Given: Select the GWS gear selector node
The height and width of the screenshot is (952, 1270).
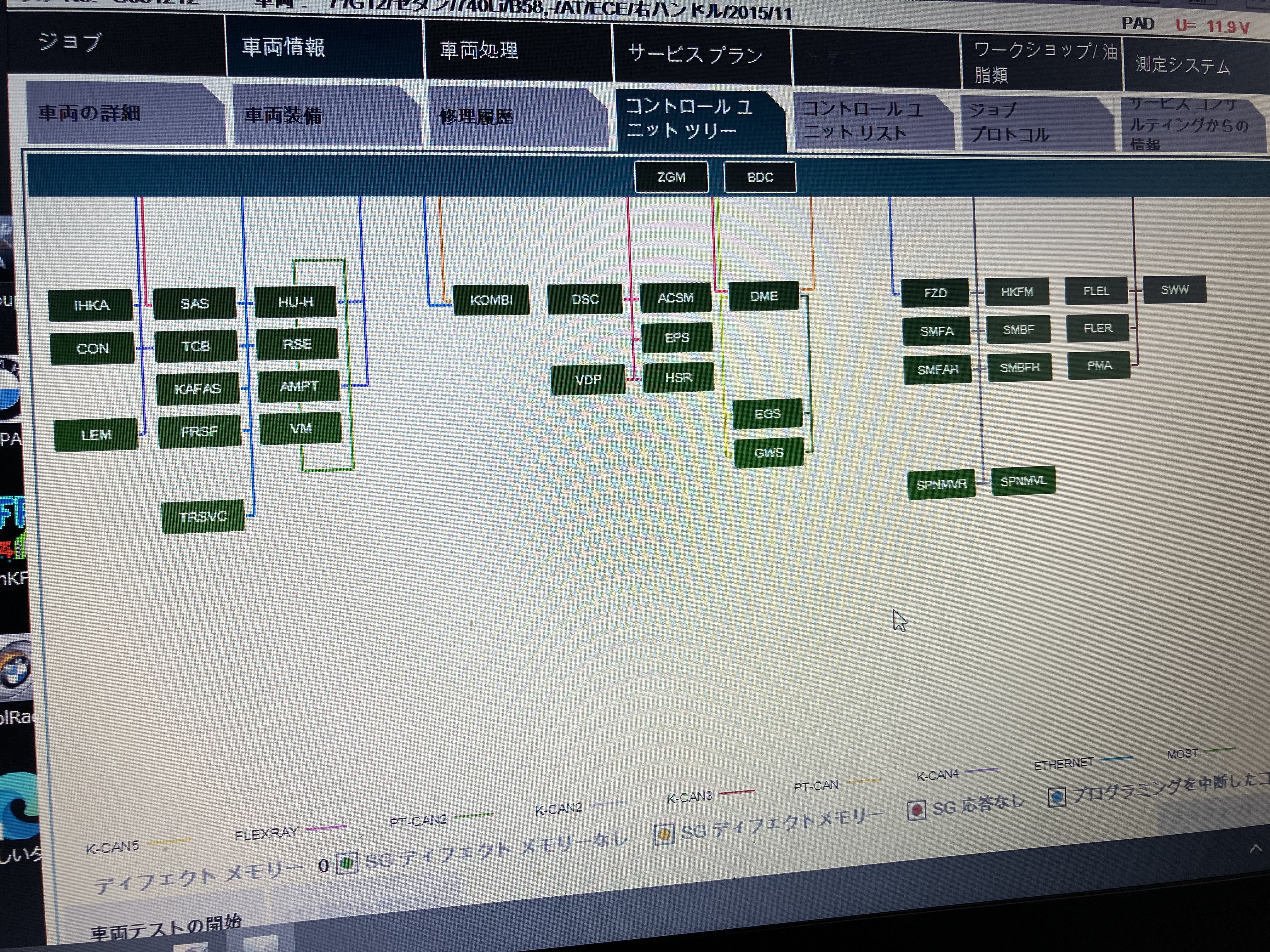Looking at the screenshot, I should tap(769, 453).
